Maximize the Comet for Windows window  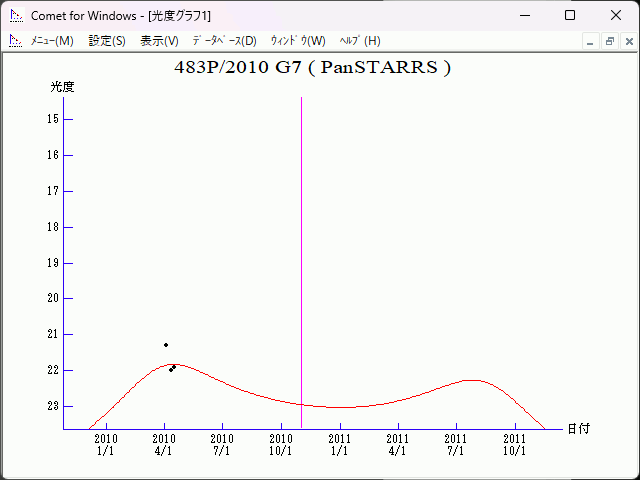(x=570, y=16)
